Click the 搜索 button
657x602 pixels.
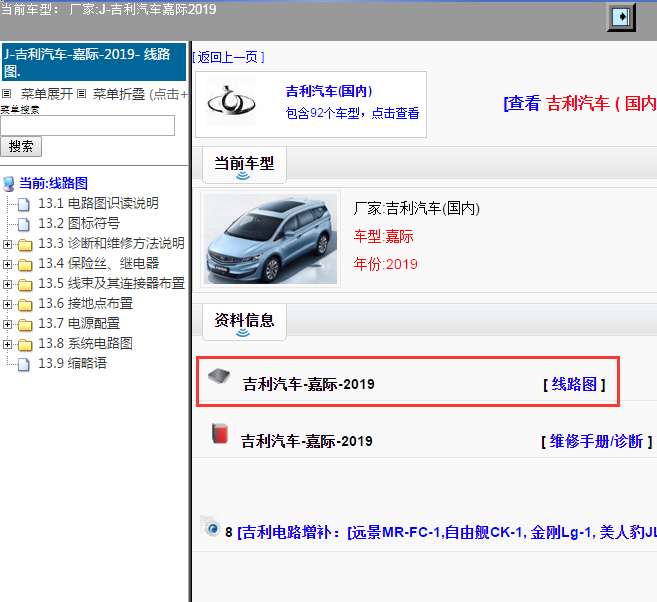click(21, 147)
